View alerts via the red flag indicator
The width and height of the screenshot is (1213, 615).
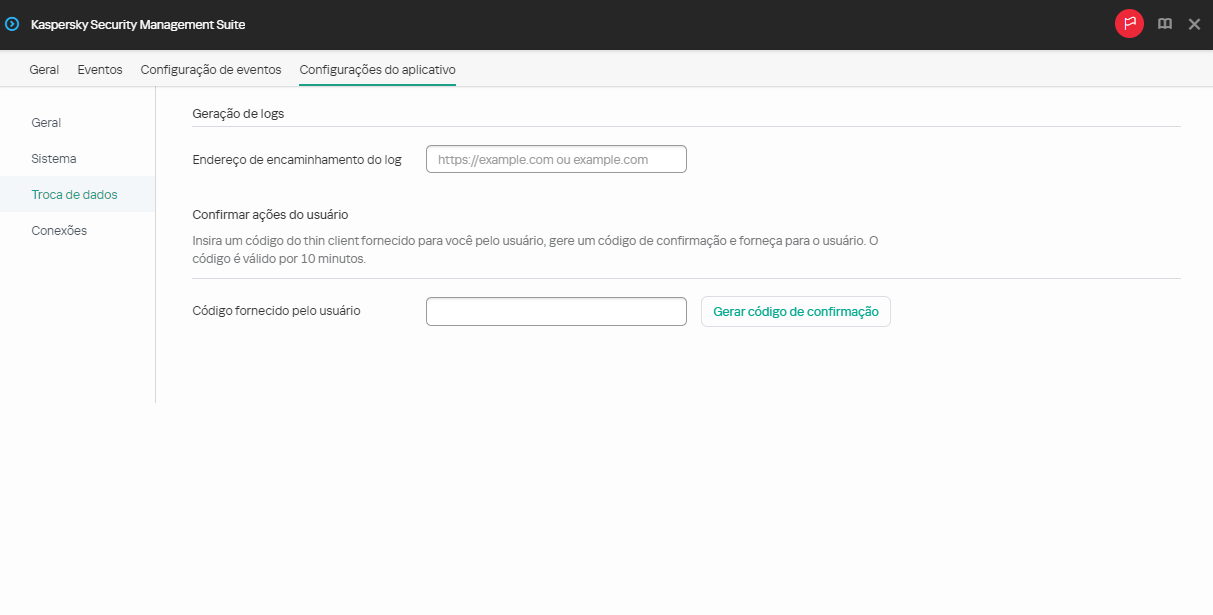(x=1129, y=23)
